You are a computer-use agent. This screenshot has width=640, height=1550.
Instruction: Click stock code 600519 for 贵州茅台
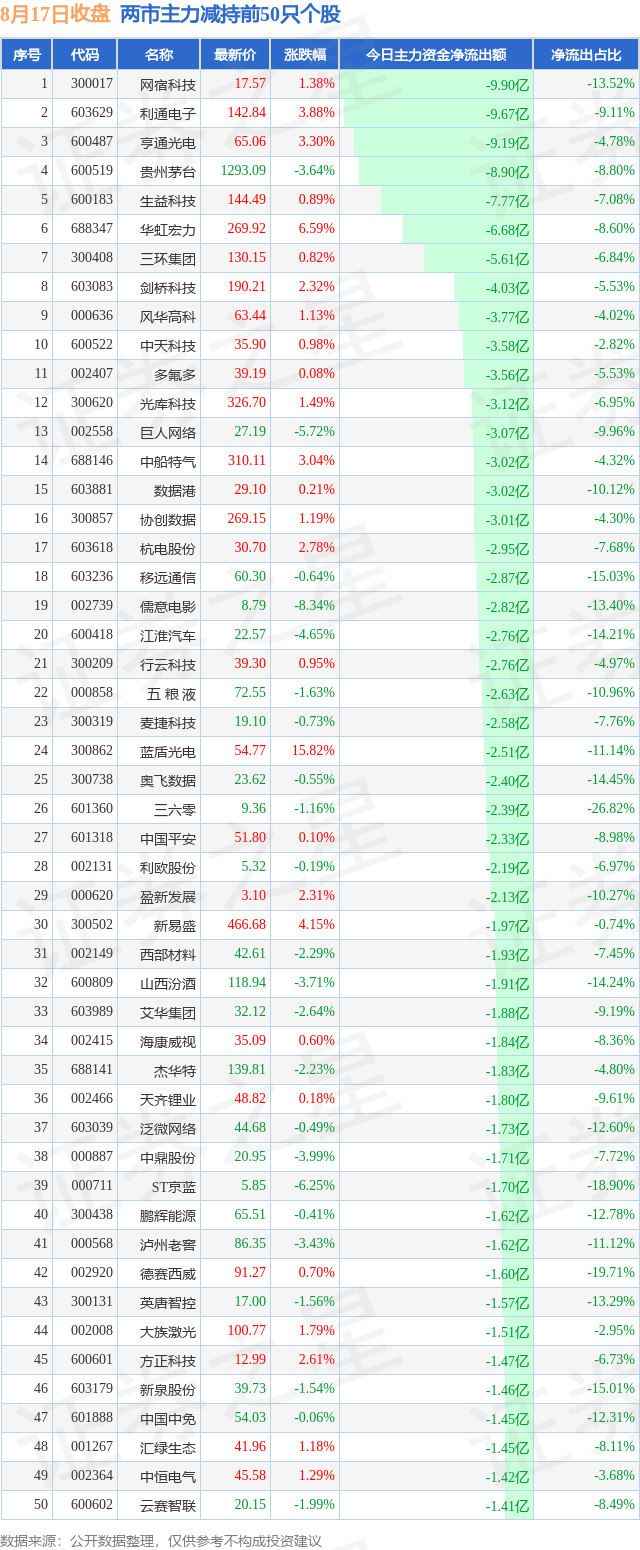(x=92, y=171)
